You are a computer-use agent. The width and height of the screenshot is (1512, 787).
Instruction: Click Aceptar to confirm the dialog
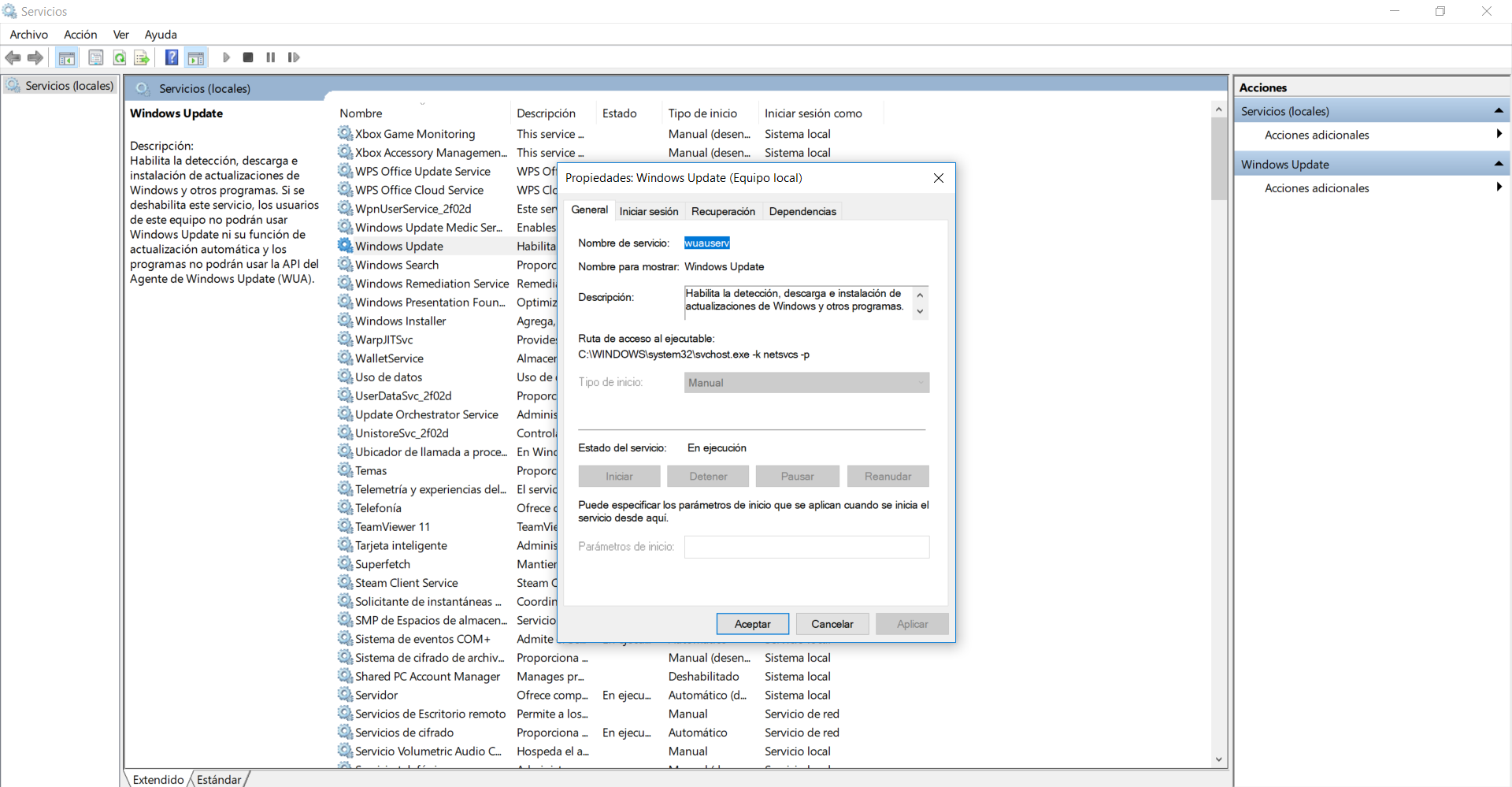753,624
